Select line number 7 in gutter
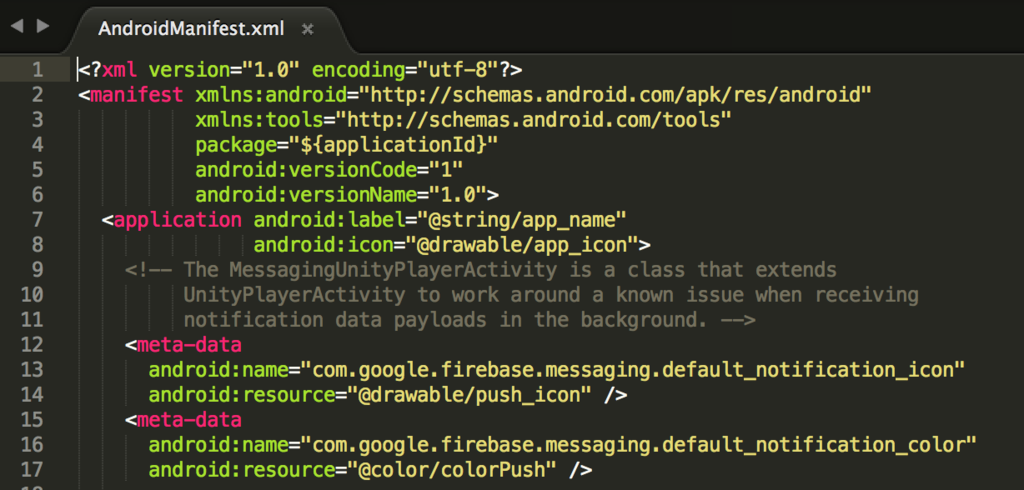The image size is (1024, 490). [37, 220]
